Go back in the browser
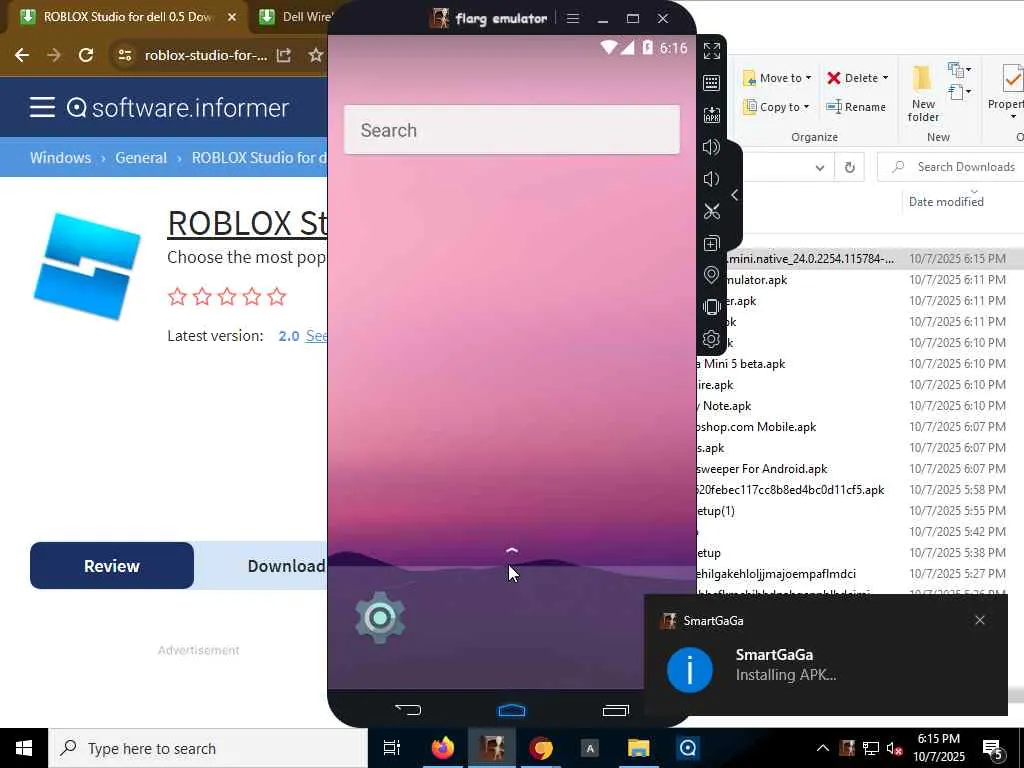Viewport: 1024px width, 768px height. [22, 56]
